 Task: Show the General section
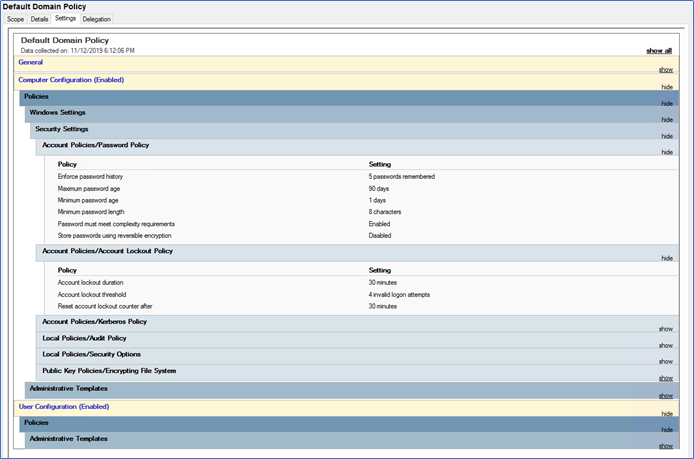[x=665, y=69]
